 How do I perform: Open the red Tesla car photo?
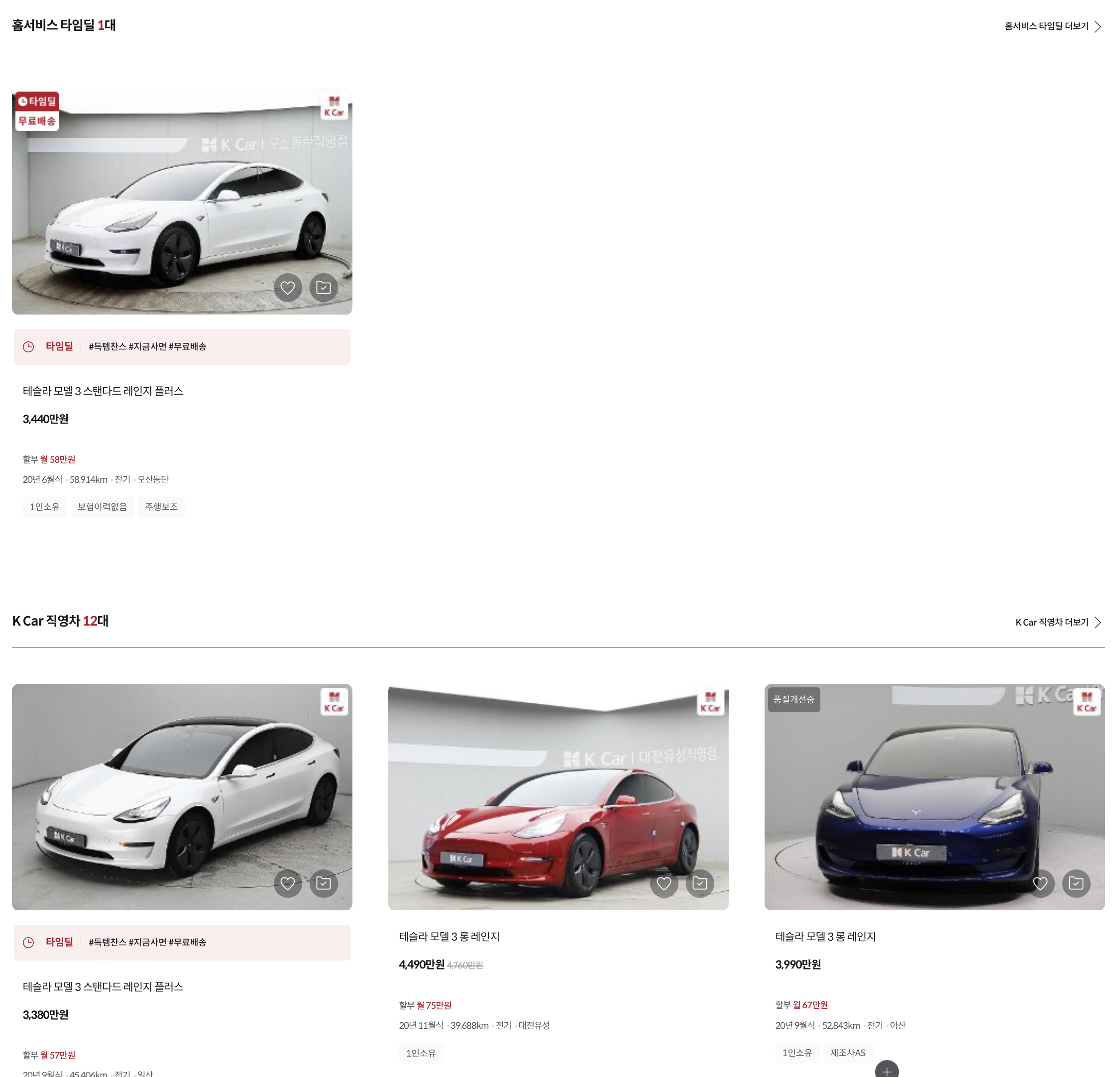(558, 796)
